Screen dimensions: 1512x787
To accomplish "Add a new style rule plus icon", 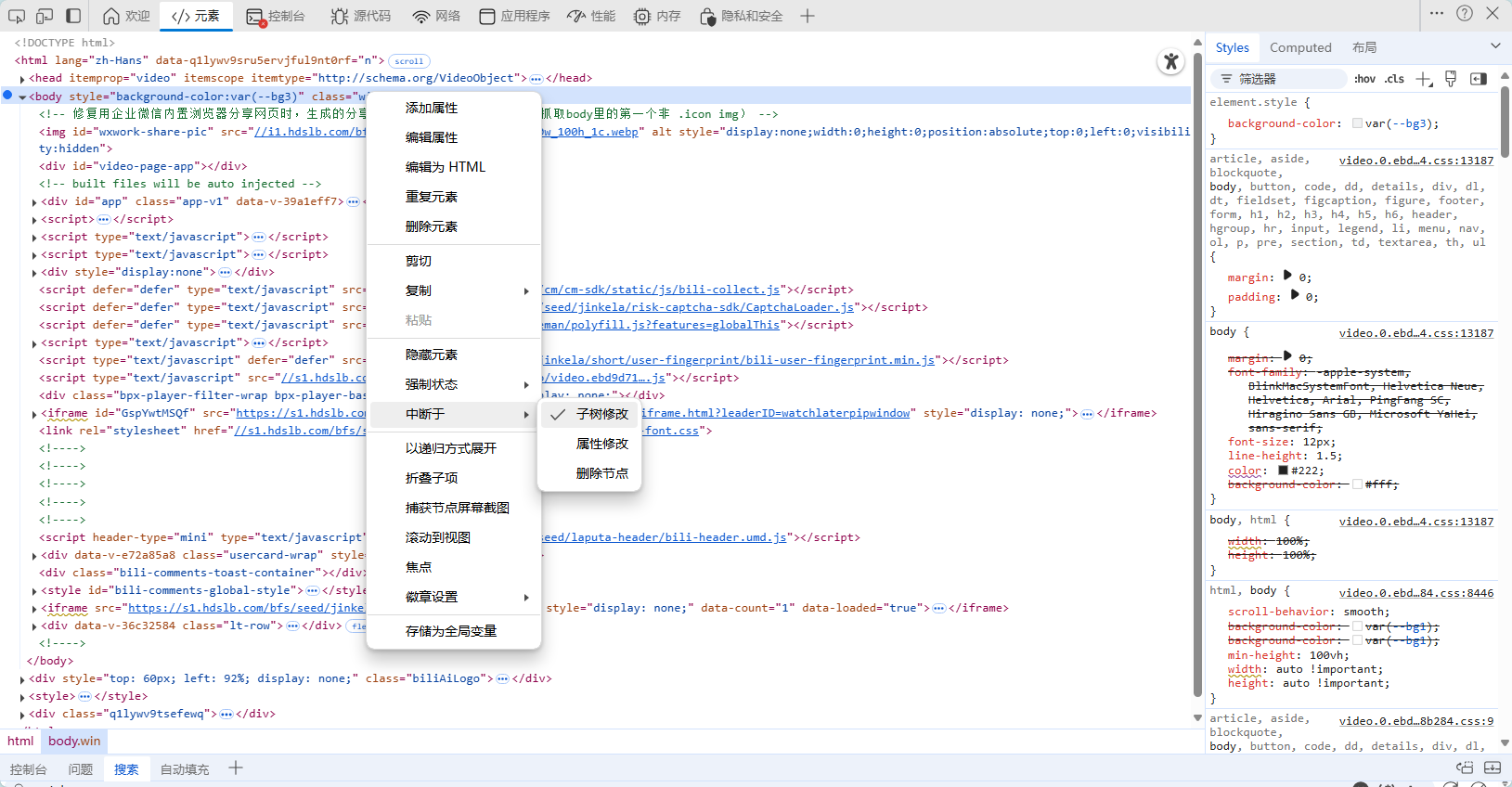I will pos(1424,79).
